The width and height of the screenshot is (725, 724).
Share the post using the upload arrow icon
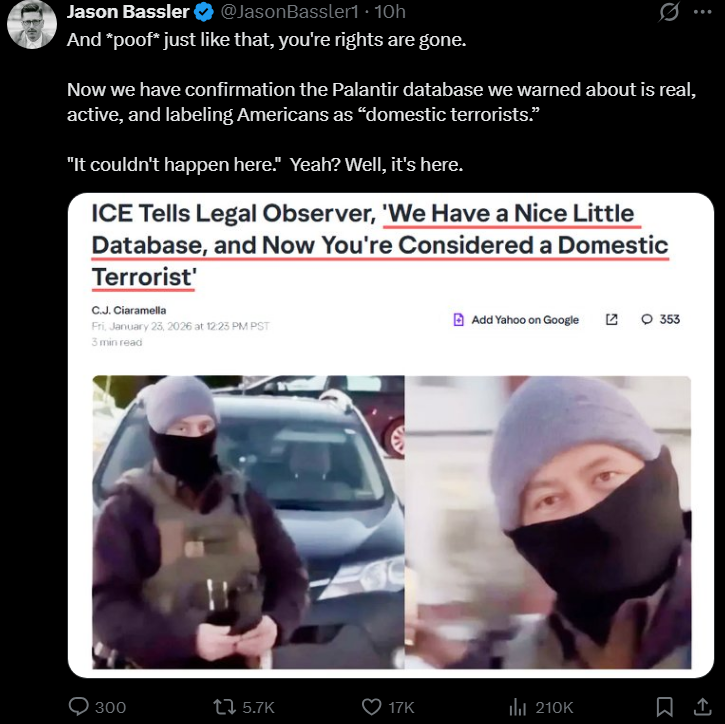point(702,706)
